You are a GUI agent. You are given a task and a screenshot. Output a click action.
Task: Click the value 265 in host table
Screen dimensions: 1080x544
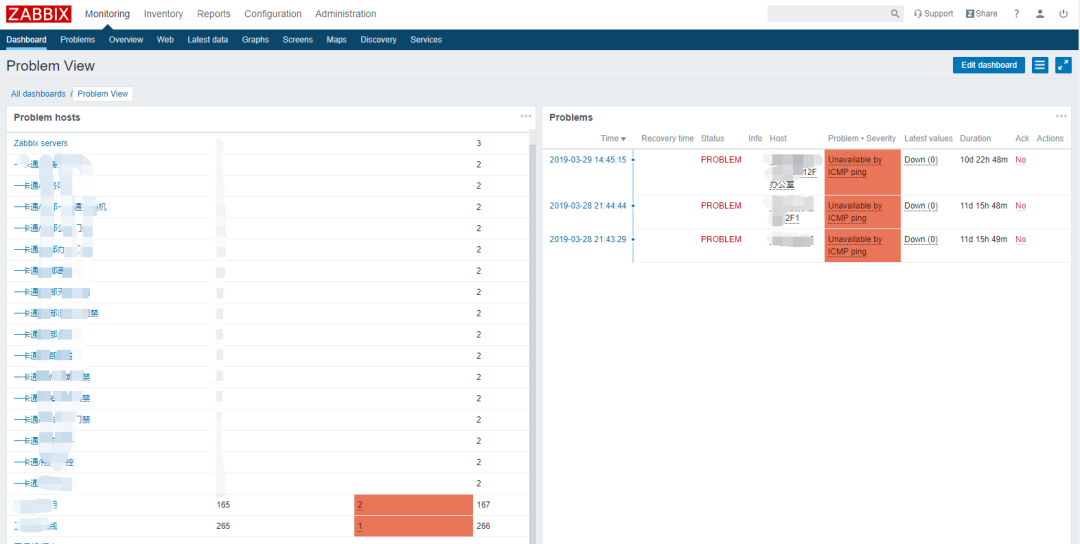223,526
